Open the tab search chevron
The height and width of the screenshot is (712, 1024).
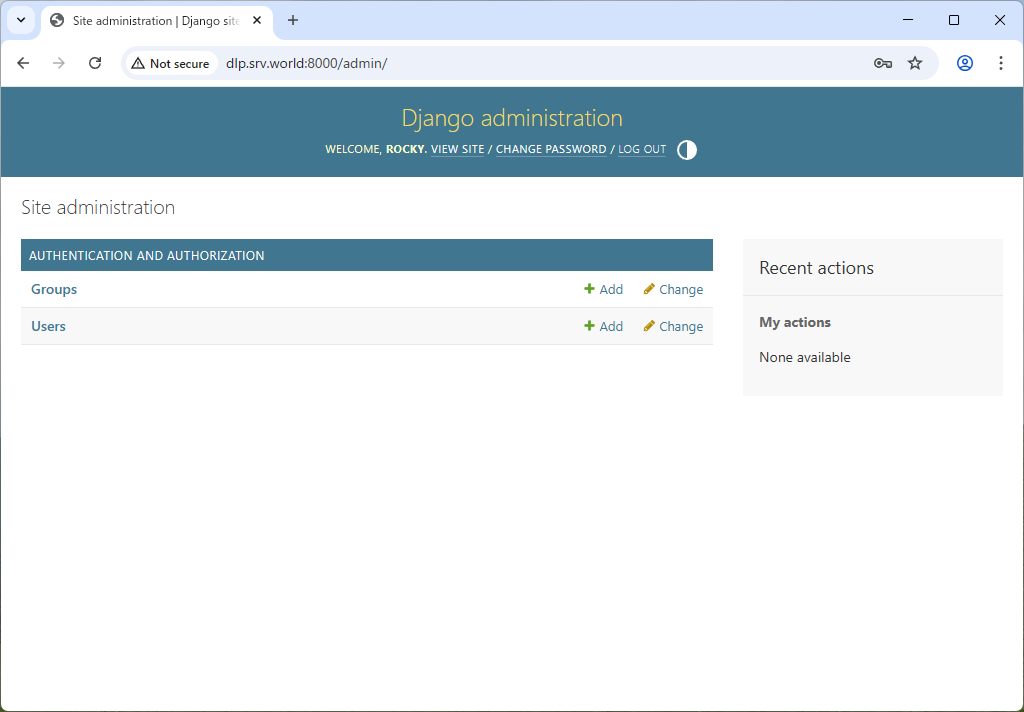[20, 20]
